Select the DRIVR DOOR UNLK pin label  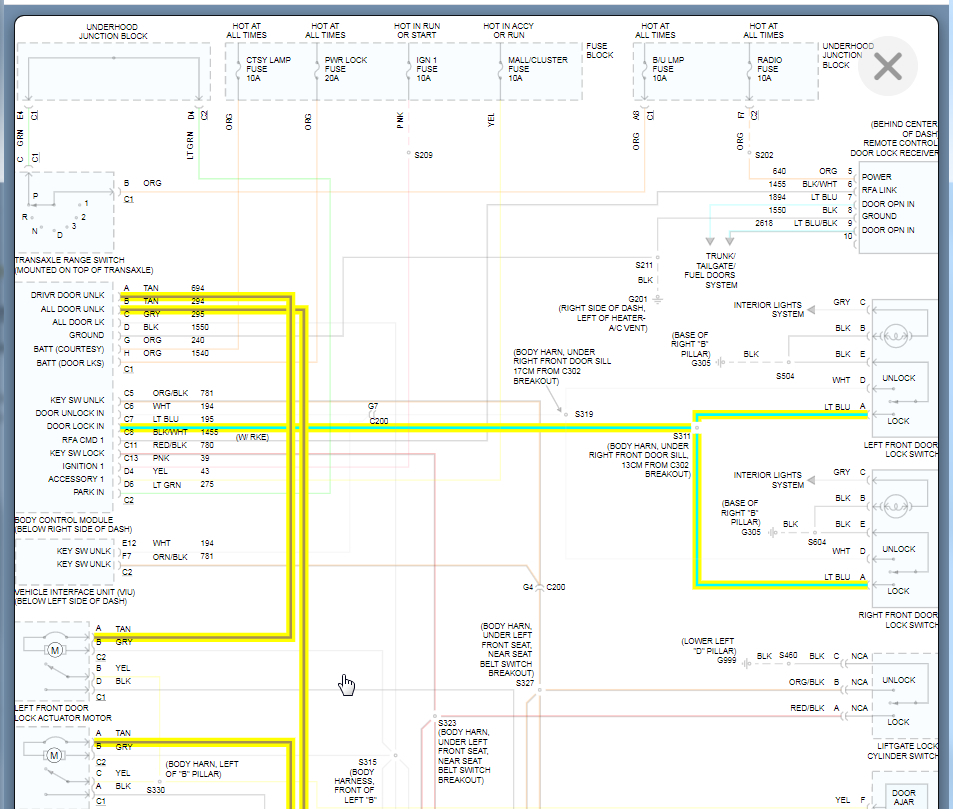(67, 295)
